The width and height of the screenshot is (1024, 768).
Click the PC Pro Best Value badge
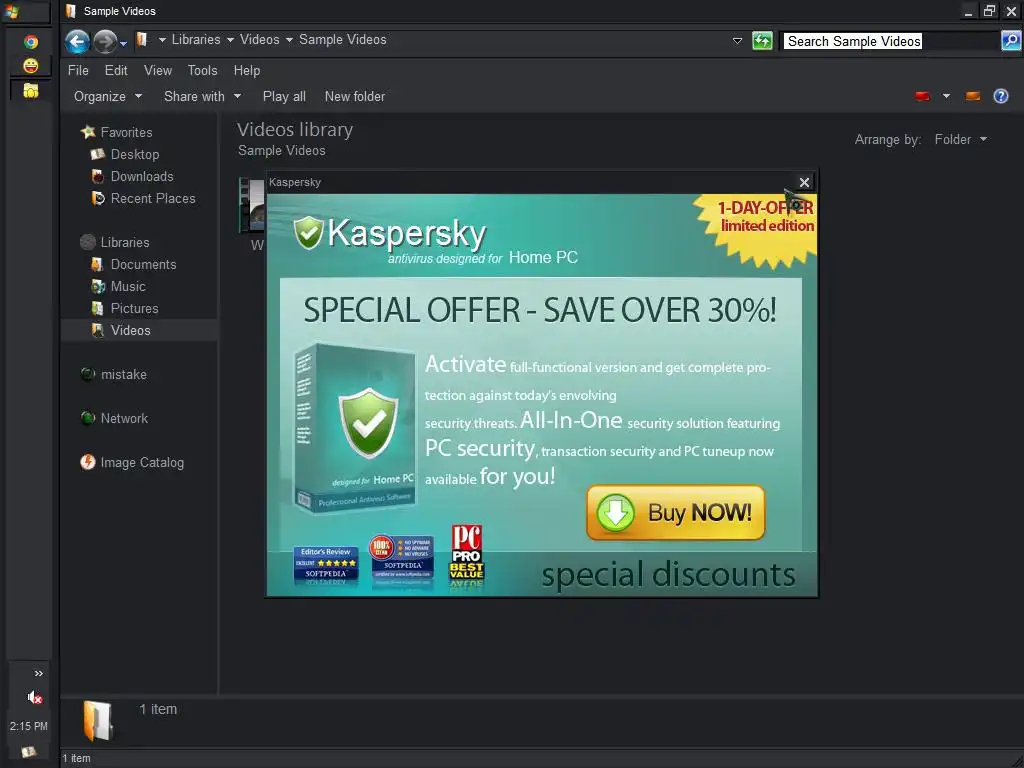pos(466,553)
